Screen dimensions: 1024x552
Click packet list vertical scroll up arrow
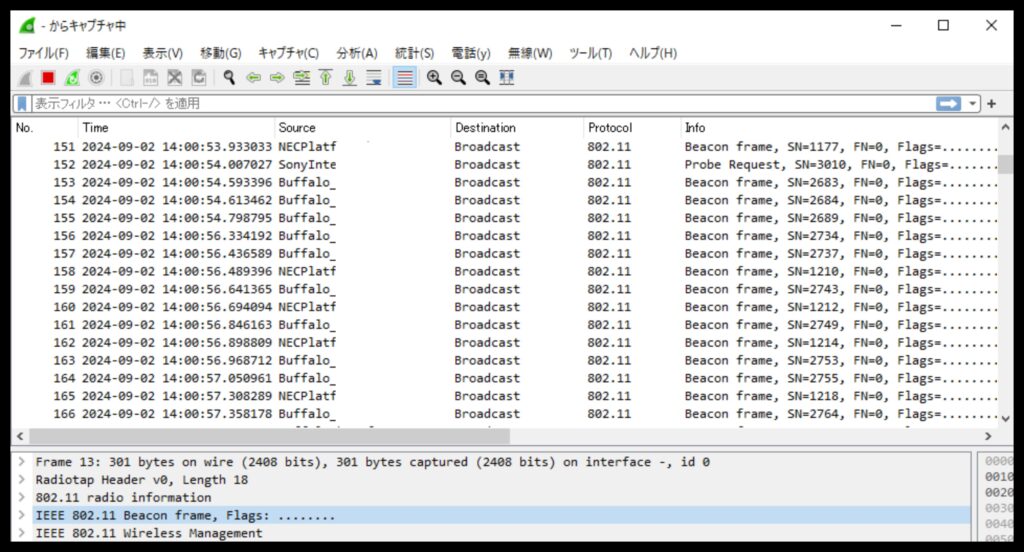pyautogui.click(x=1006, y=127)
